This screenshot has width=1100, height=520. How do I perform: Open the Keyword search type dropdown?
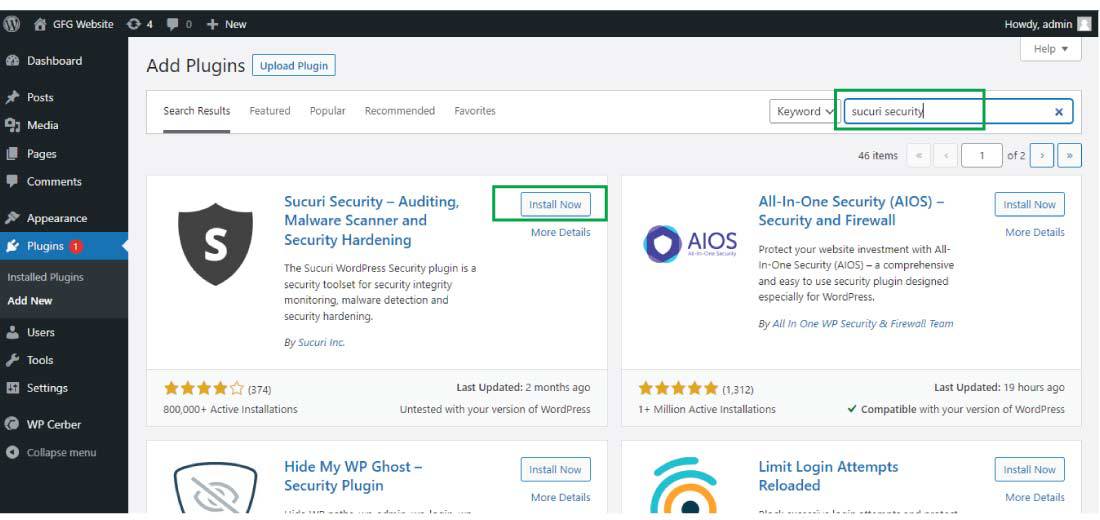coord(804,112)
